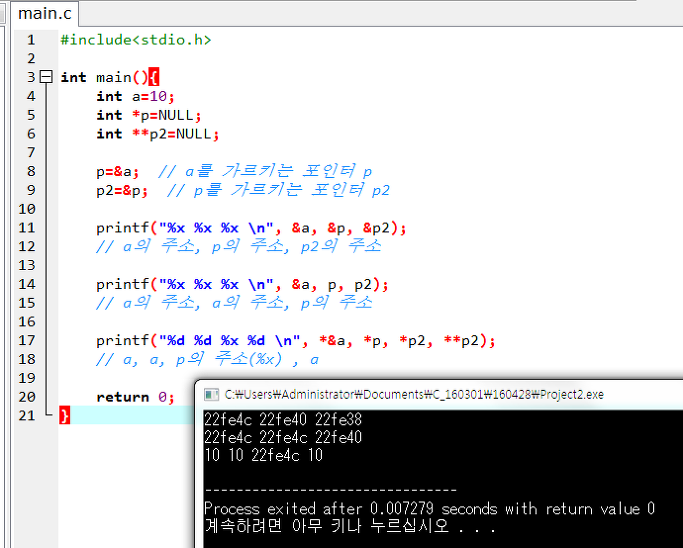Viewport: 683px width, 548px height.
Task: Click the printf line with *&a, *p, *p2, **p2
Action: 296,341
